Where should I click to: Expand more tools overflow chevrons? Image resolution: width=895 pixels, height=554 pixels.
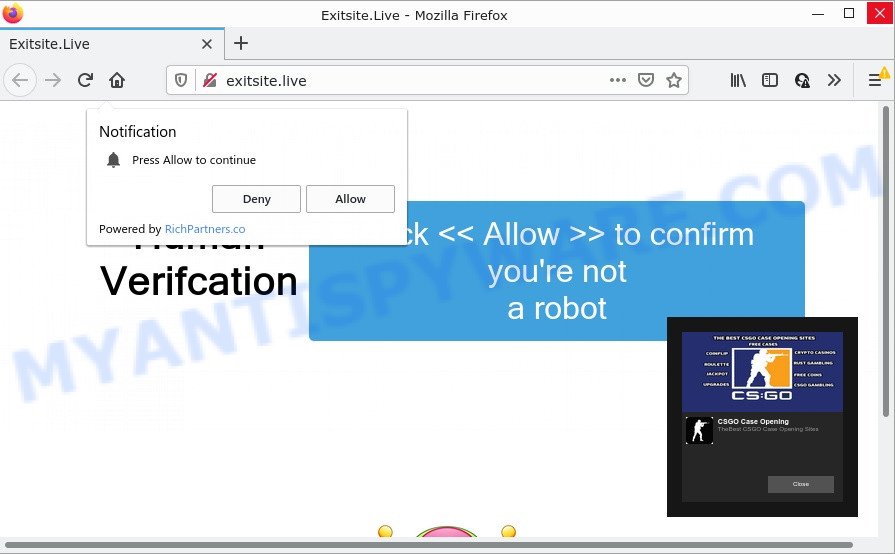tap(834, 80)
